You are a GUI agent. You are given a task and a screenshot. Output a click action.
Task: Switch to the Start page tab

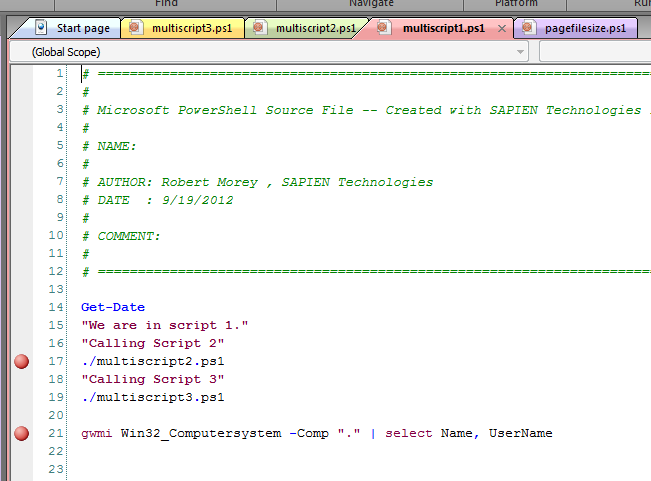click(x=71, y=28)
